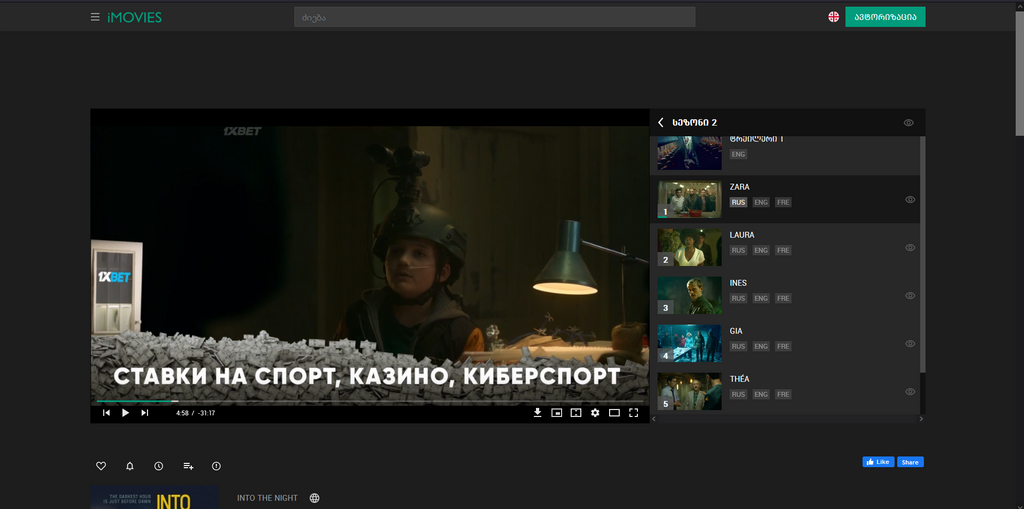
Task: Play the video
Action: [125, 412]
